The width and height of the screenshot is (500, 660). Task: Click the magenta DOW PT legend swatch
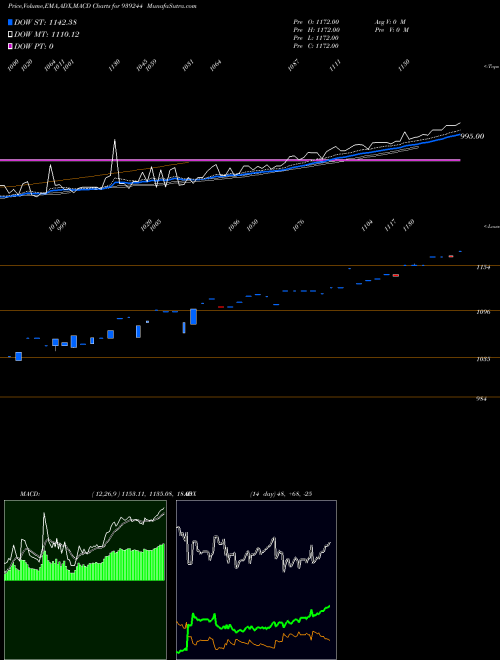pyautogui.click(x=10, y=46)
